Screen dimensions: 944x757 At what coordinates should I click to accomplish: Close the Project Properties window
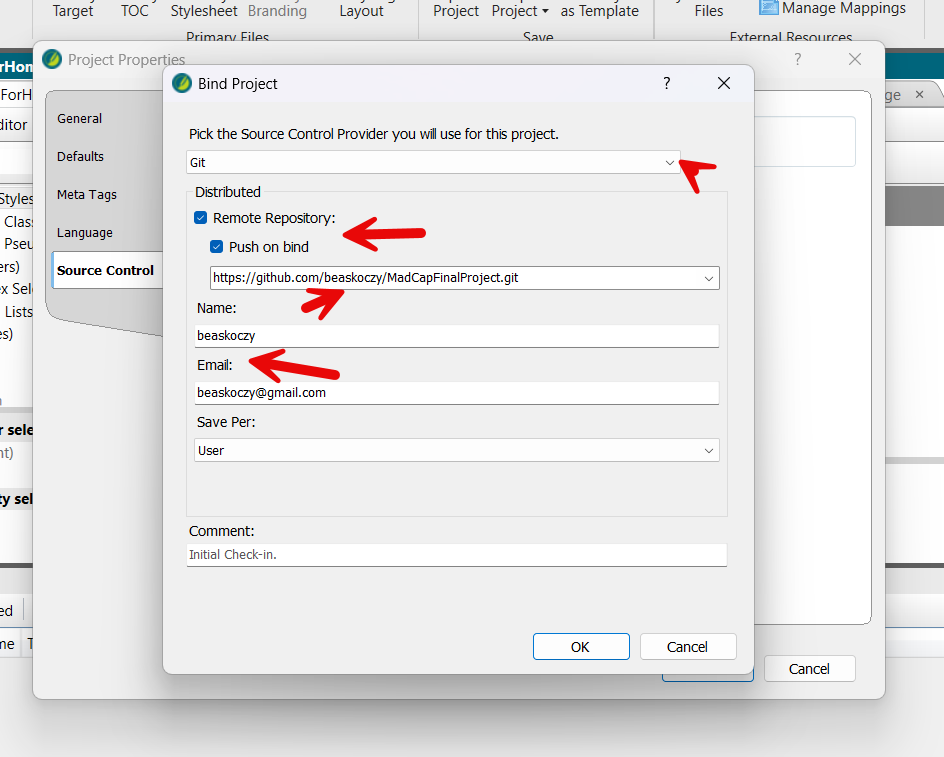[x=855, y=59]
